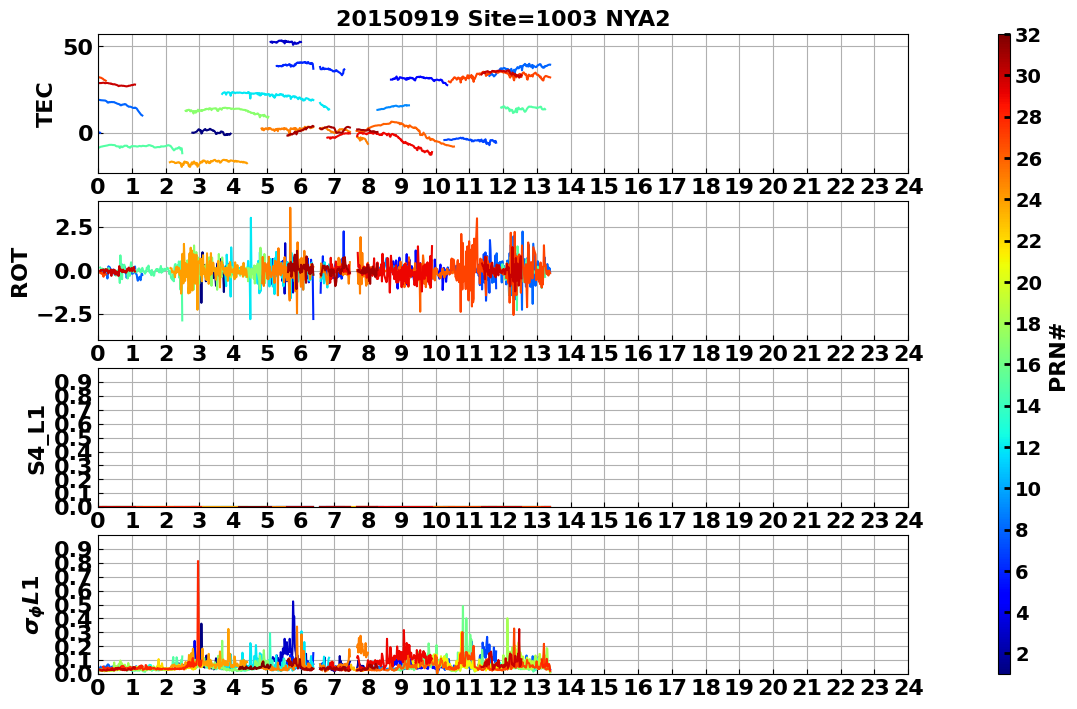The width and height of the screenshot is (1077, 709).
Task: Click the colorbar tick value 10
Action: tap(1028, 488)
